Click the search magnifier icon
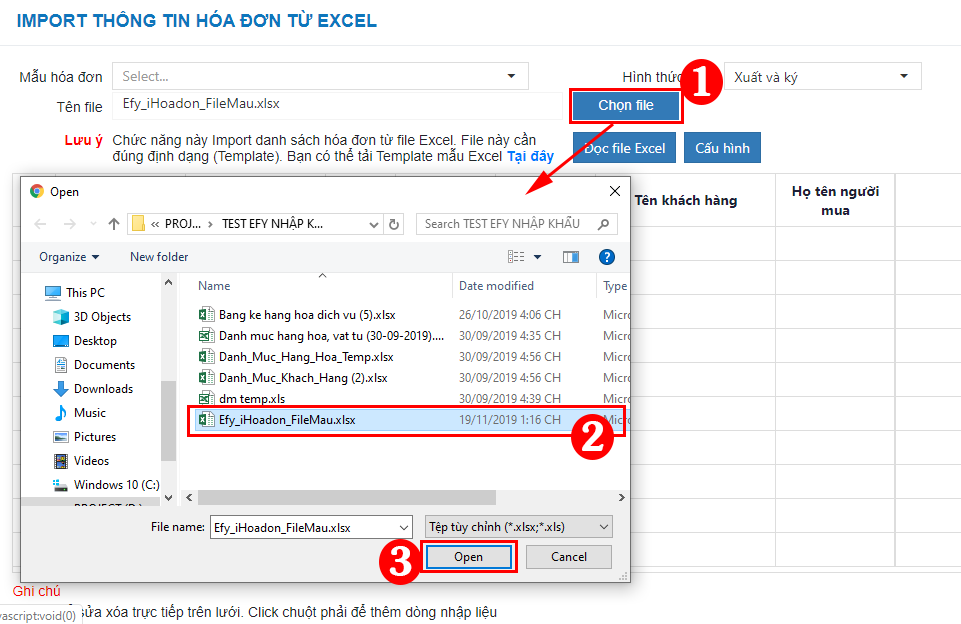Image resolution: width=961 pixels, height=624 pixels. (604, 224)
